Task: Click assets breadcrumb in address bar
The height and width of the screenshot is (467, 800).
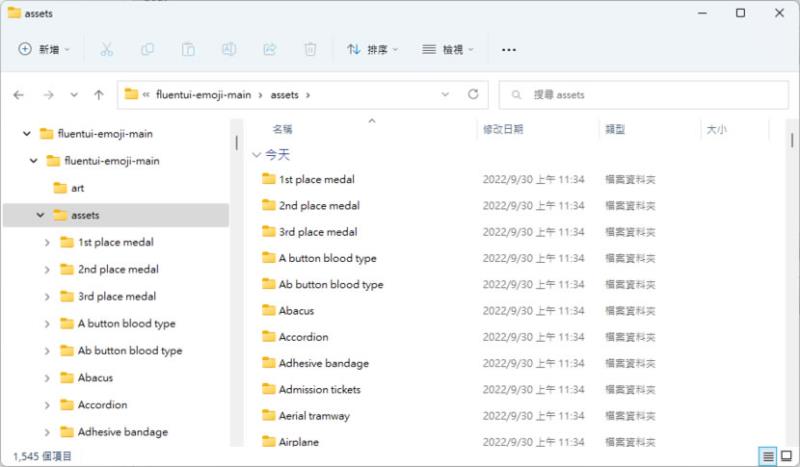Action: (x=284, y=95)
